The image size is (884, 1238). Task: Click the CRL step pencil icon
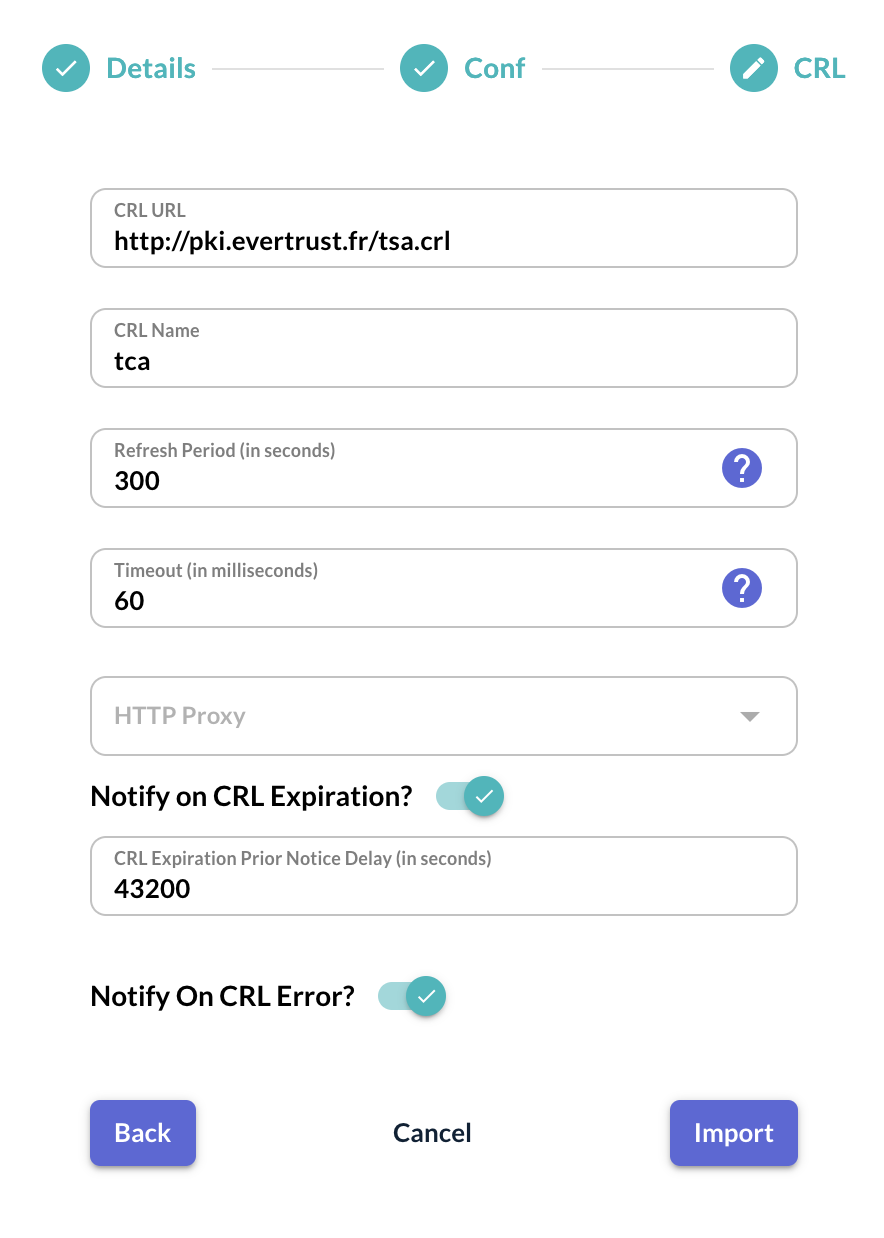click(754, 68)
